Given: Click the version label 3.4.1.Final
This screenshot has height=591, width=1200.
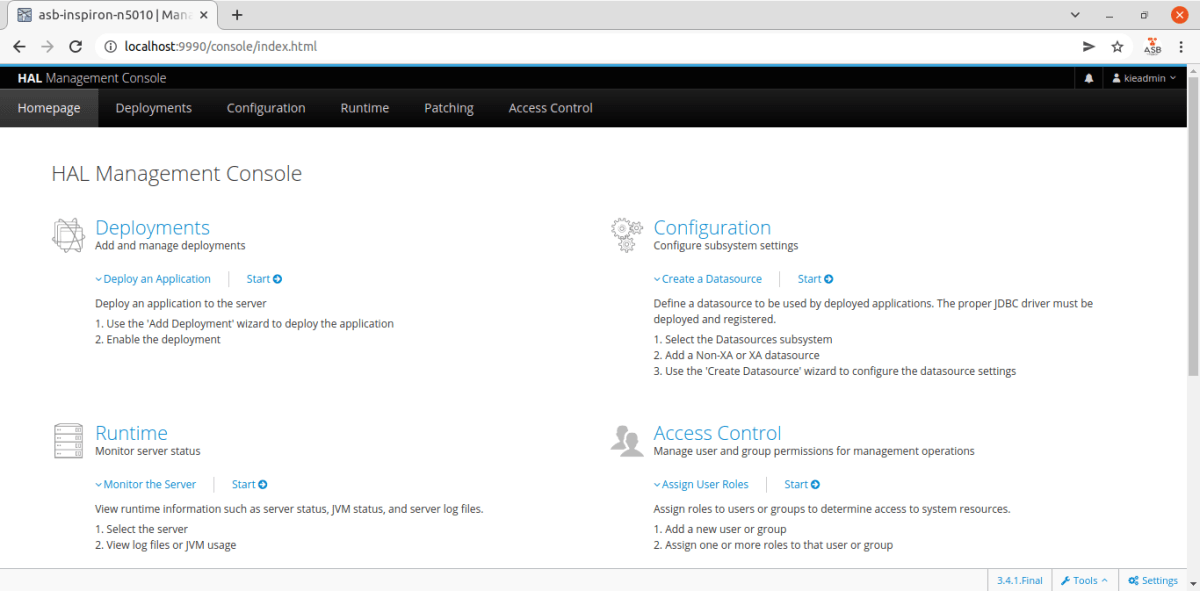Looking at the screenshot, I should click(1018, 580).
